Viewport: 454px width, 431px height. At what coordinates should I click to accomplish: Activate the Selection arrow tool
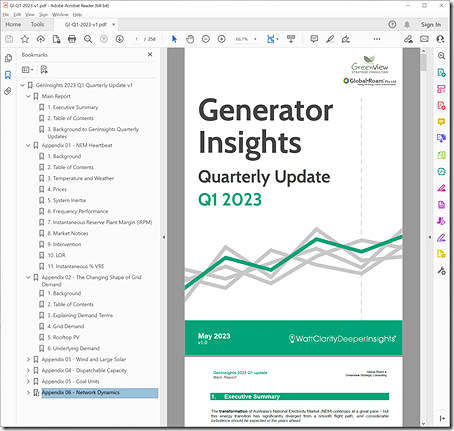pos(174,39)
